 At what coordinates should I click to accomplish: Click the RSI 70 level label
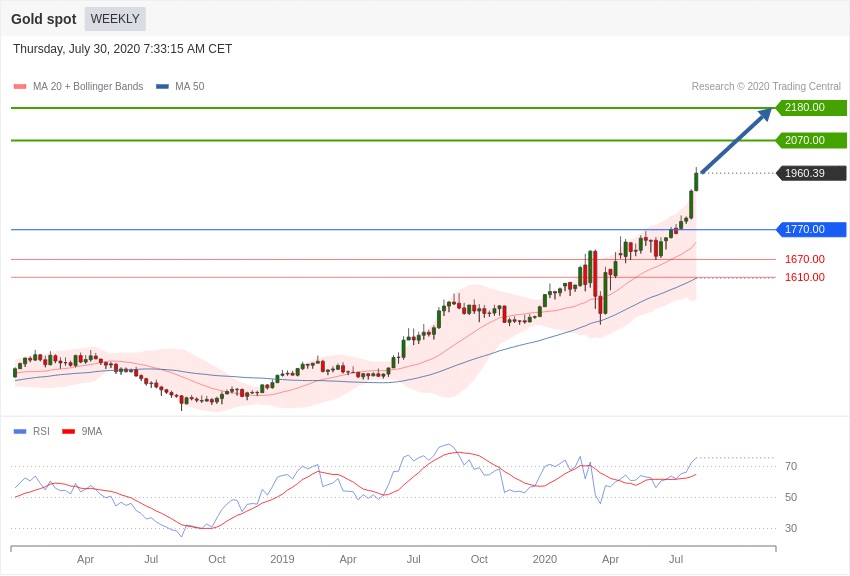pyautogui.click(x=791, y=466)
